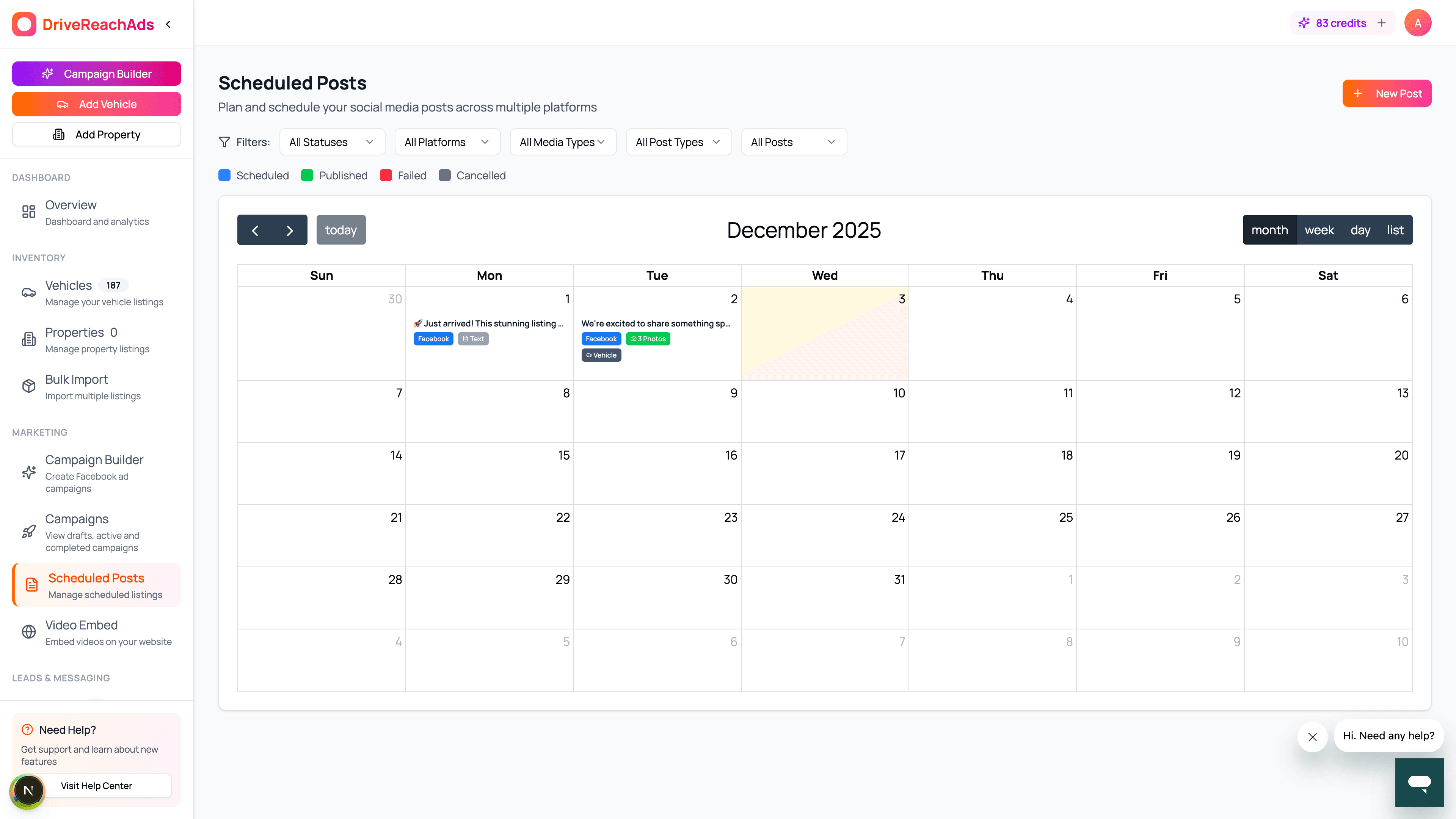The image size is (1456, 819).
Task: Collapse the sidebar with the chevron
Action: click(168, 24)
